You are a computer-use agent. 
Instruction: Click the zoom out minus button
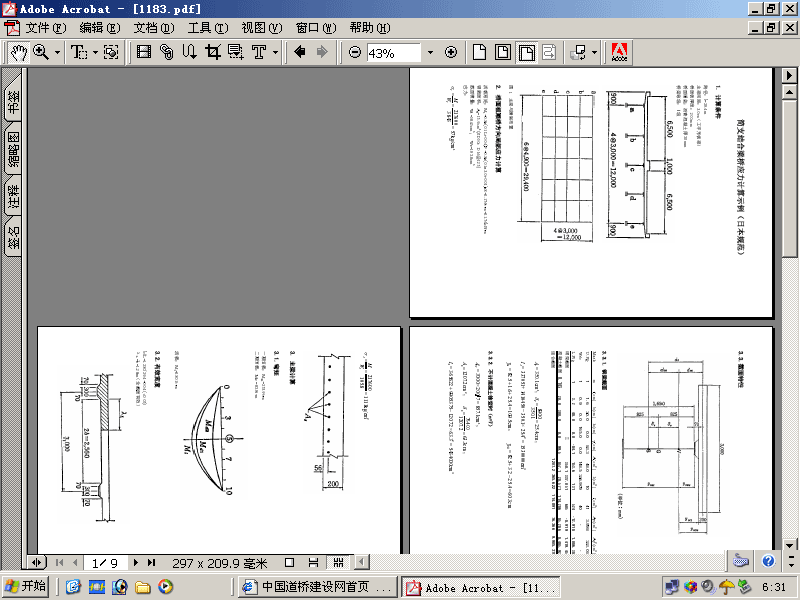(355, 52)
